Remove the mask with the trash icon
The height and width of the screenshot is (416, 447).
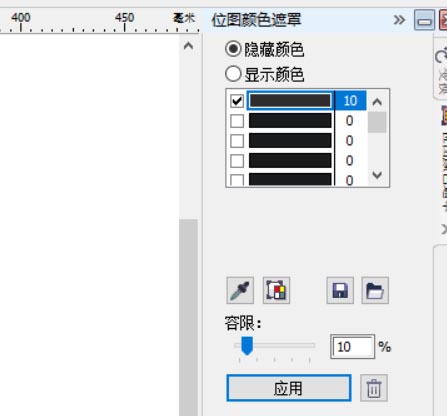pyautogui.click(x=374, y=388)
